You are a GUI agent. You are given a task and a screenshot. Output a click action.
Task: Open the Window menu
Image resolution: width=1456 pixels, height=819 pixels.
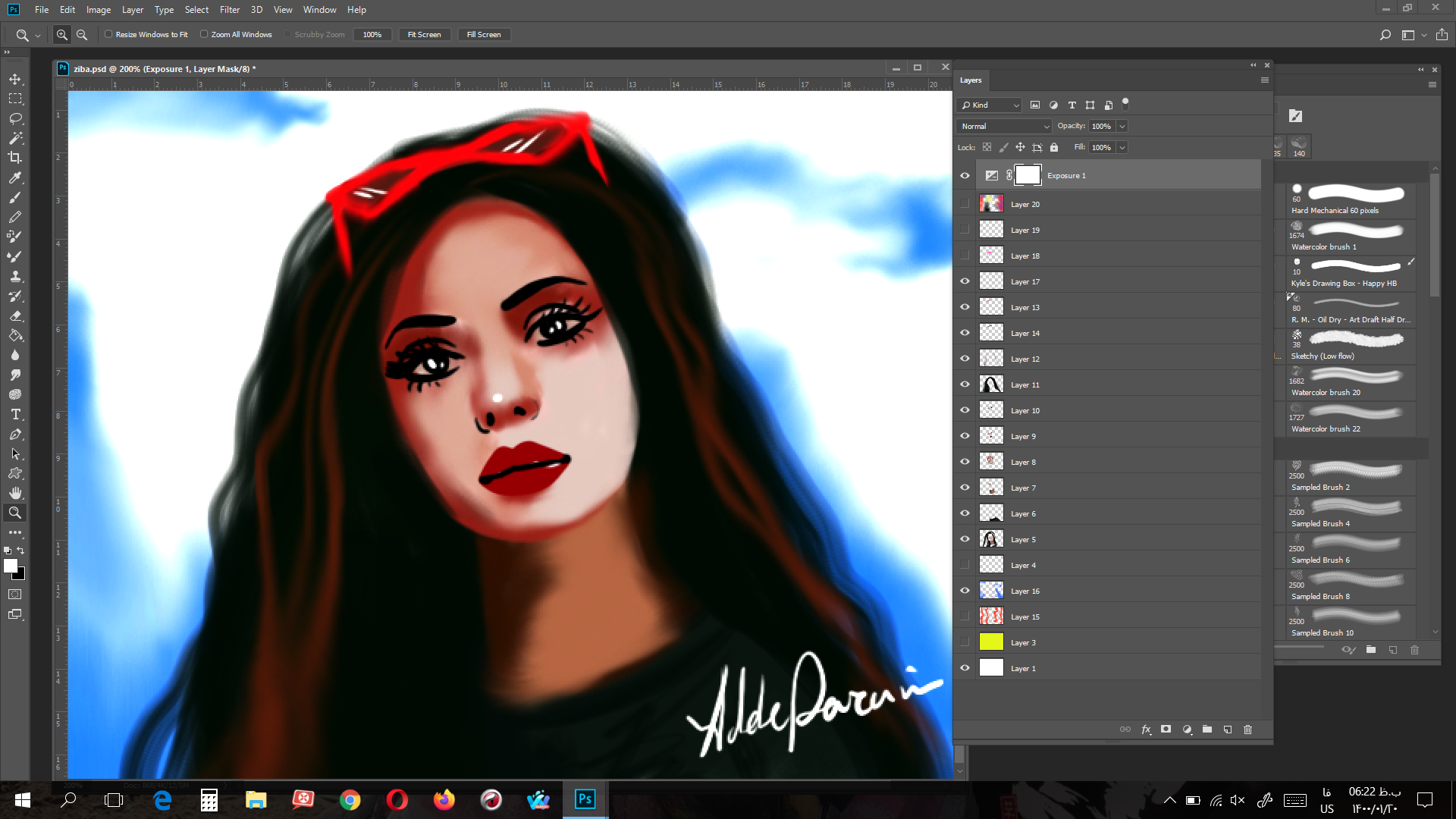point(320,10)
